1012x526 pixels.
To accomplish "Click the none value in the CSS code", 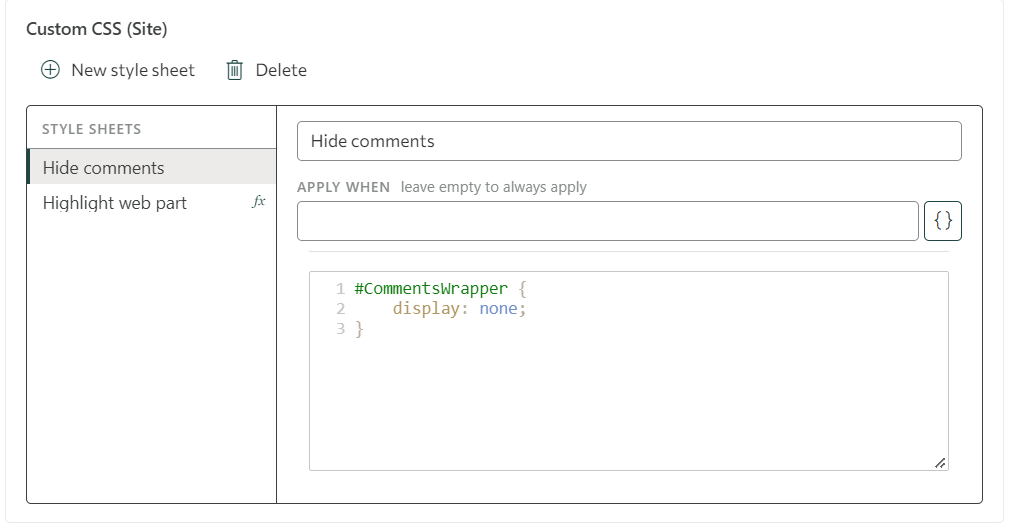I will click(x=498, y=309).
